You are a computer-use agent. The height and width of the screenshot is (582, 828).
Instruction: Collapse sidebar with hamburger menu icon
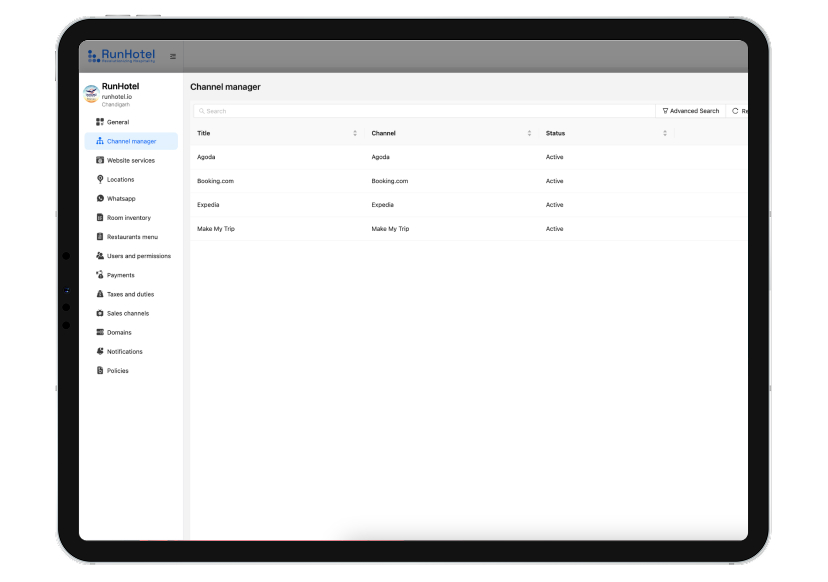[x=173, y=57]
